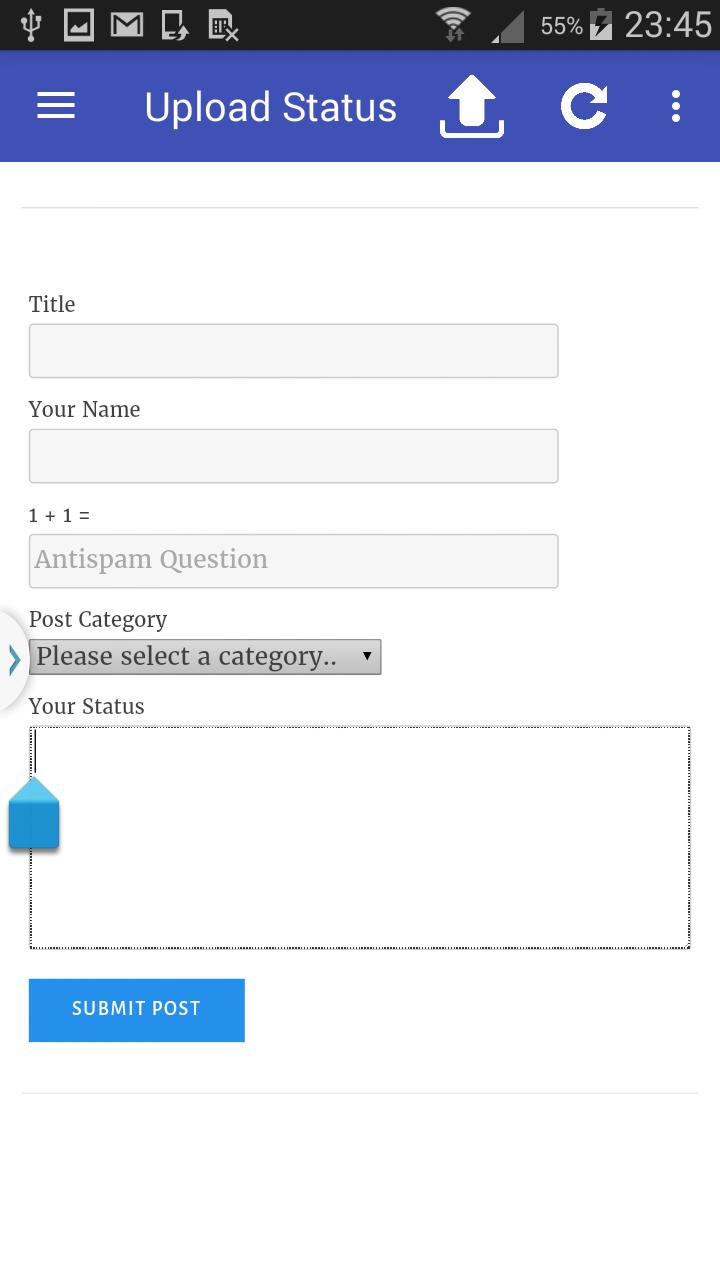Screen dimensions: 720x1280
Task: Click inside the Your Status textarea
Action: coord(360,837)
